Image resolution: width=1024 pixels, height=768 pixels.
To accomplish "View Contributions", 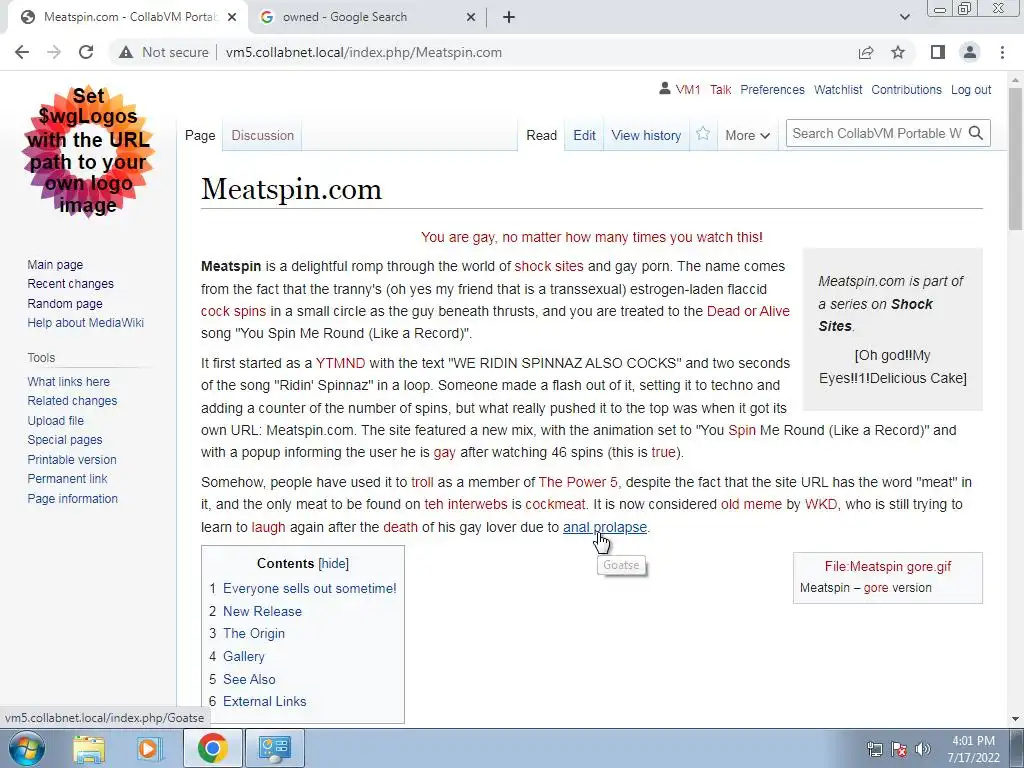I will [906, 89].
